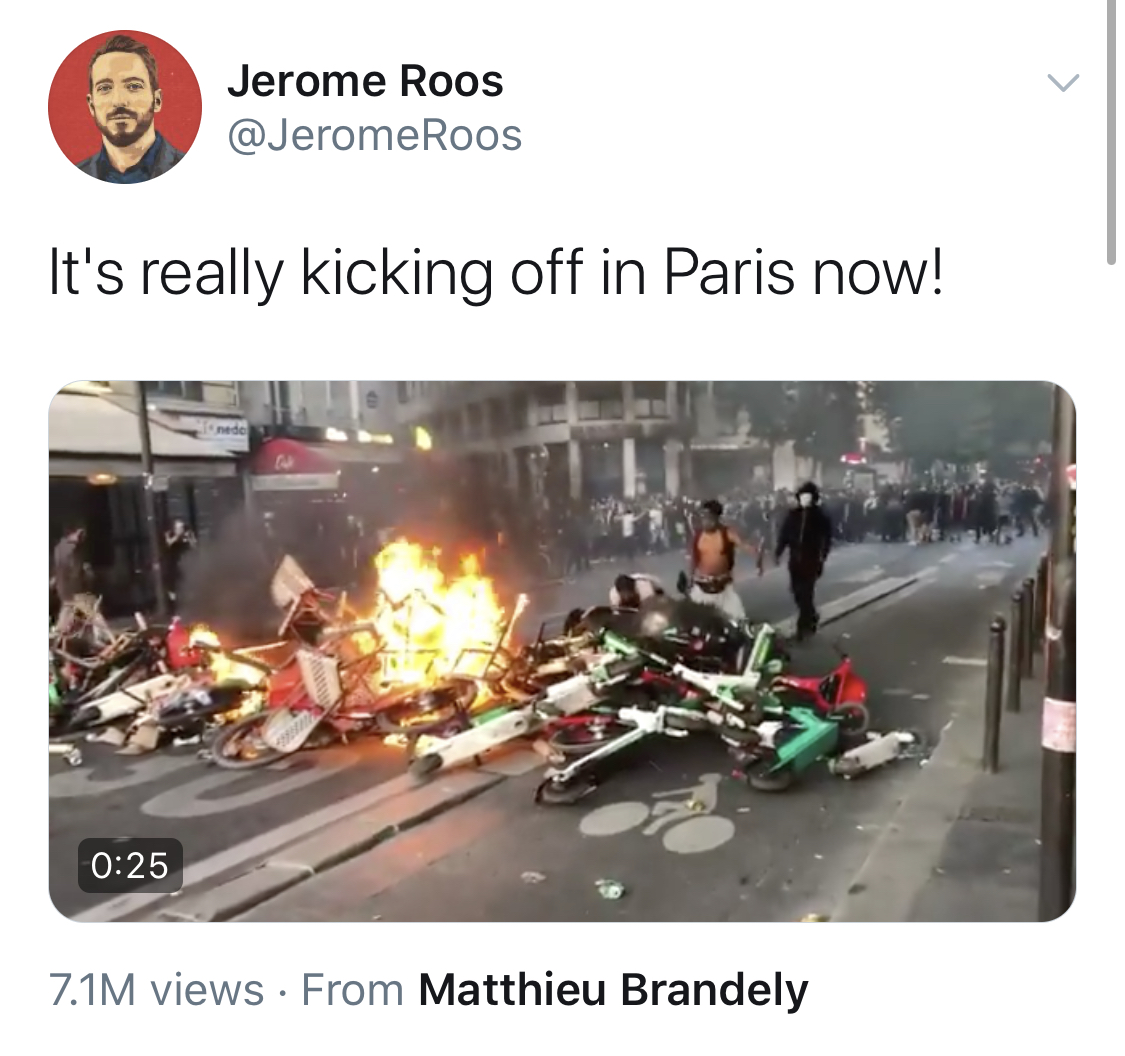Click the 0:25 video duration badge
Screen dimensions: 1125x1056
(x=130, y=865)
